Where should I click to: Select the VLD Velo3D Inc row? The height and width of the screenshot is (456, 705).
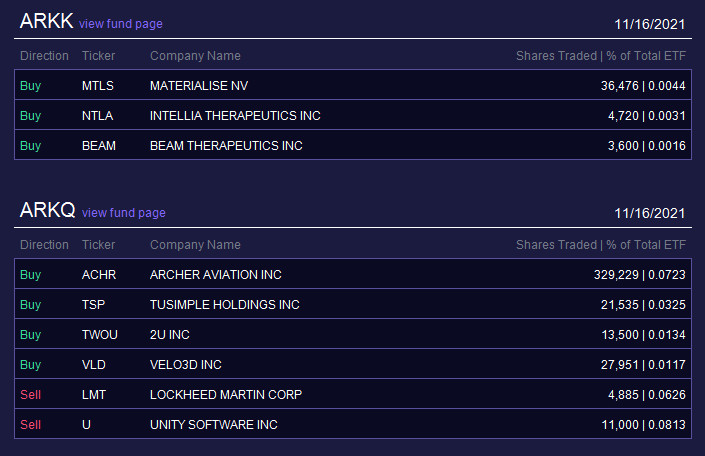(353, 364)
